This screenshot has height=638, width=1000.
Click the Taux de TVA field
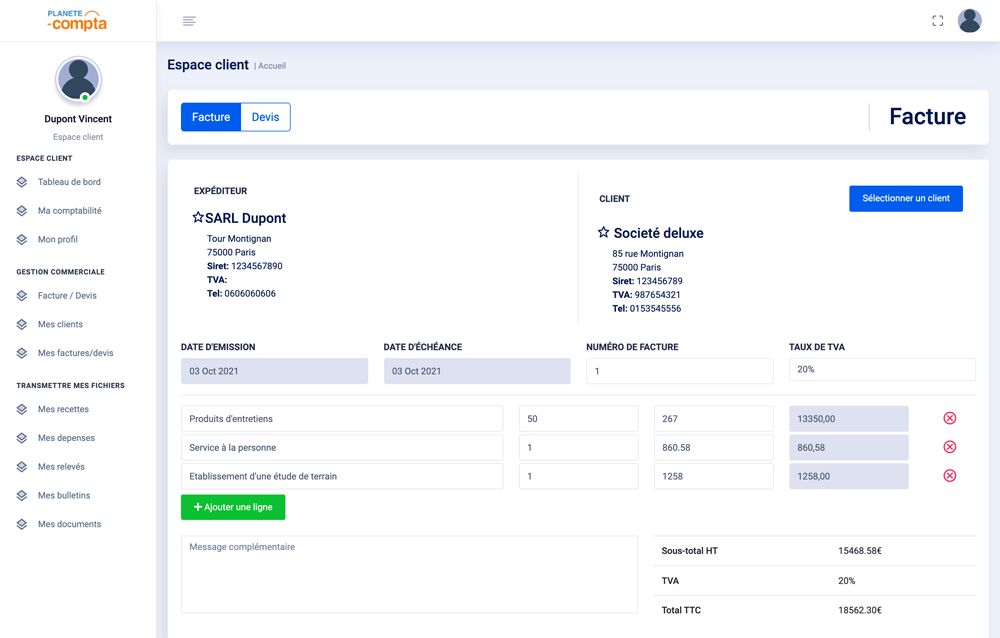pyautogui.click(x=881, y=369)
